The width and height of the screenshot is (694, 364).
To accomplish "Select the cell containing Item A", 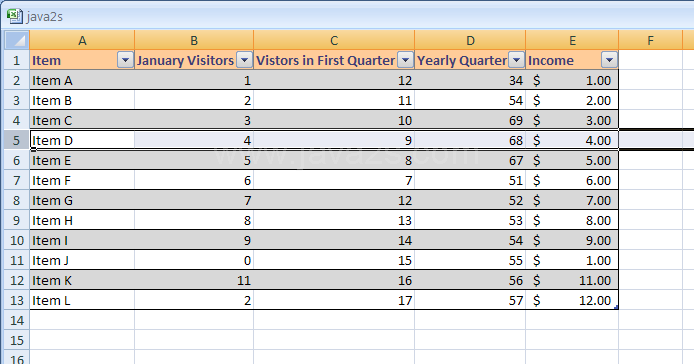I will pos(82,80).
